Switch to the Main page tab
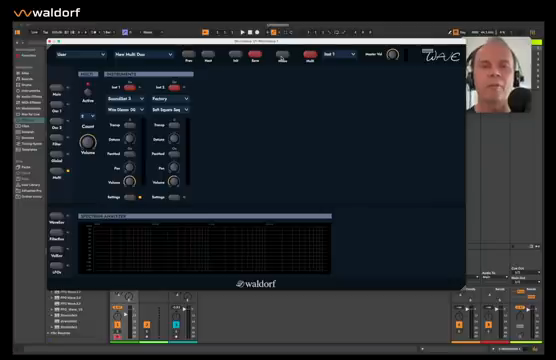This screenshot has width=556, height=360. click(x=57, y=88)
